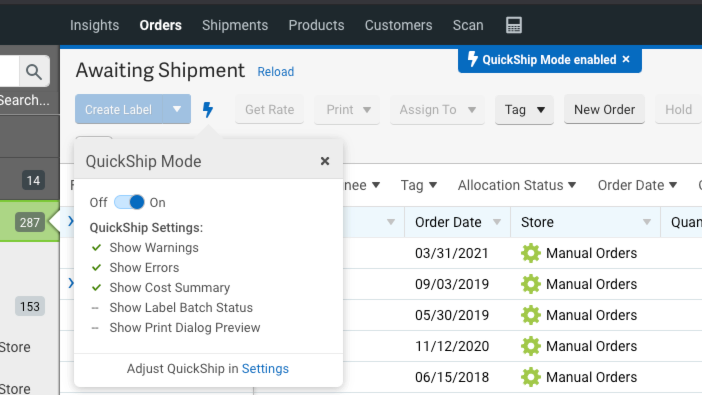Viewport: 702px width, 395px height.
Task: Go to the Shipments tab
Action: click(235, 25)
